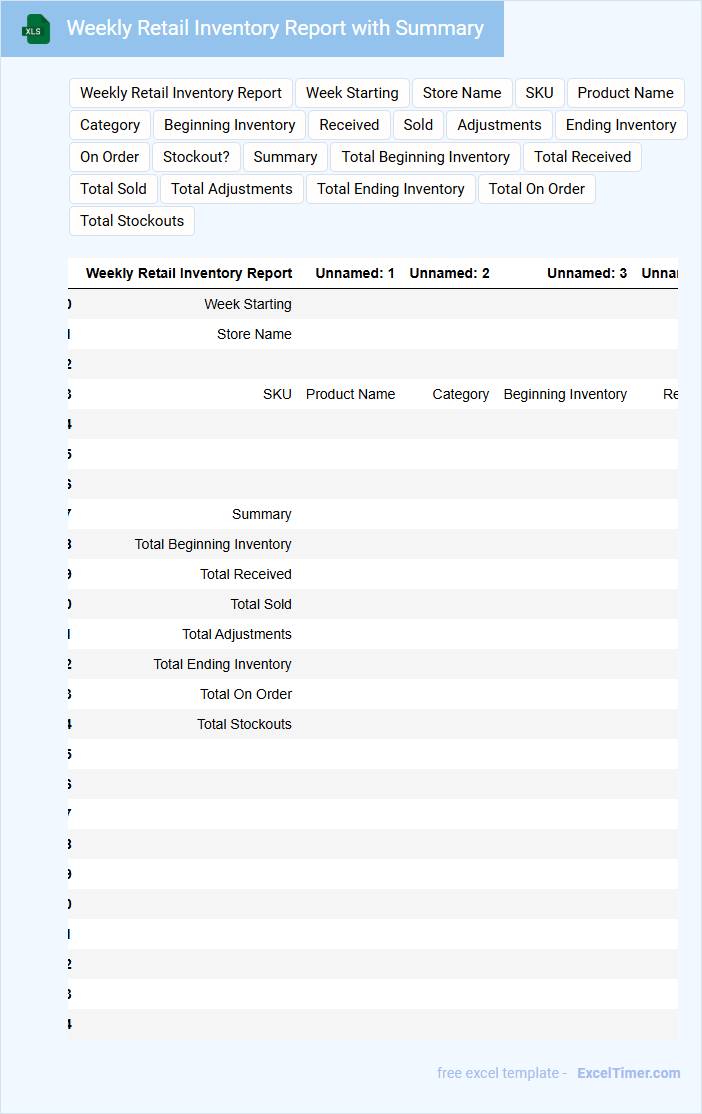Click the 'Unnamed: 1' column header
Screen dimensions: 702x1114
coord(355,274)
